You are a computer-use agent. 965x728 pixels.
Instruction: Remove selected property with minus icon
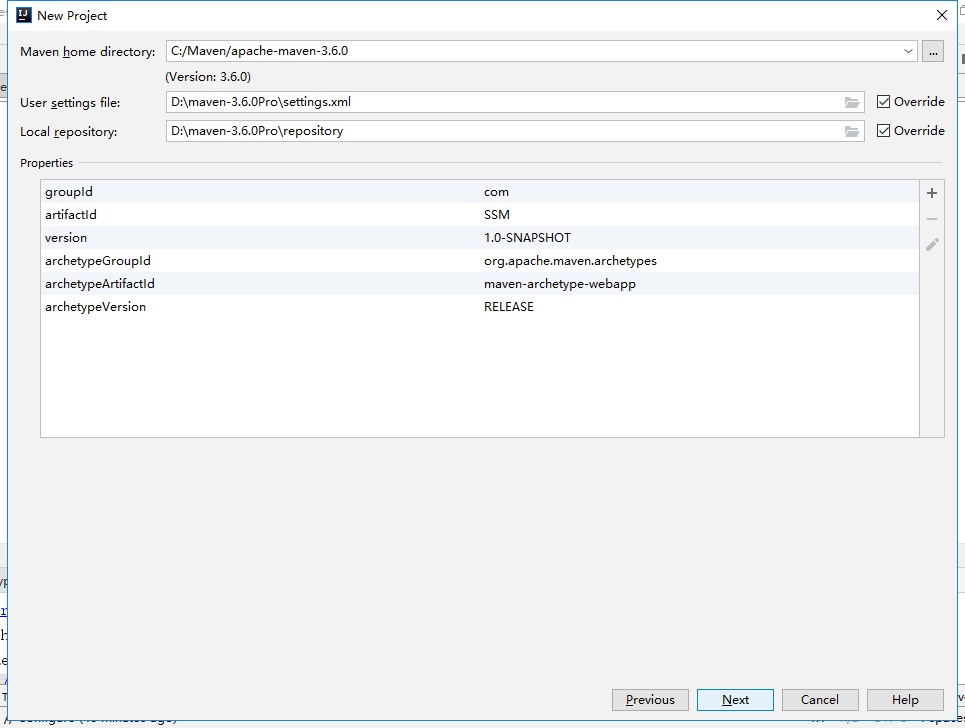[x=932, y=219]
